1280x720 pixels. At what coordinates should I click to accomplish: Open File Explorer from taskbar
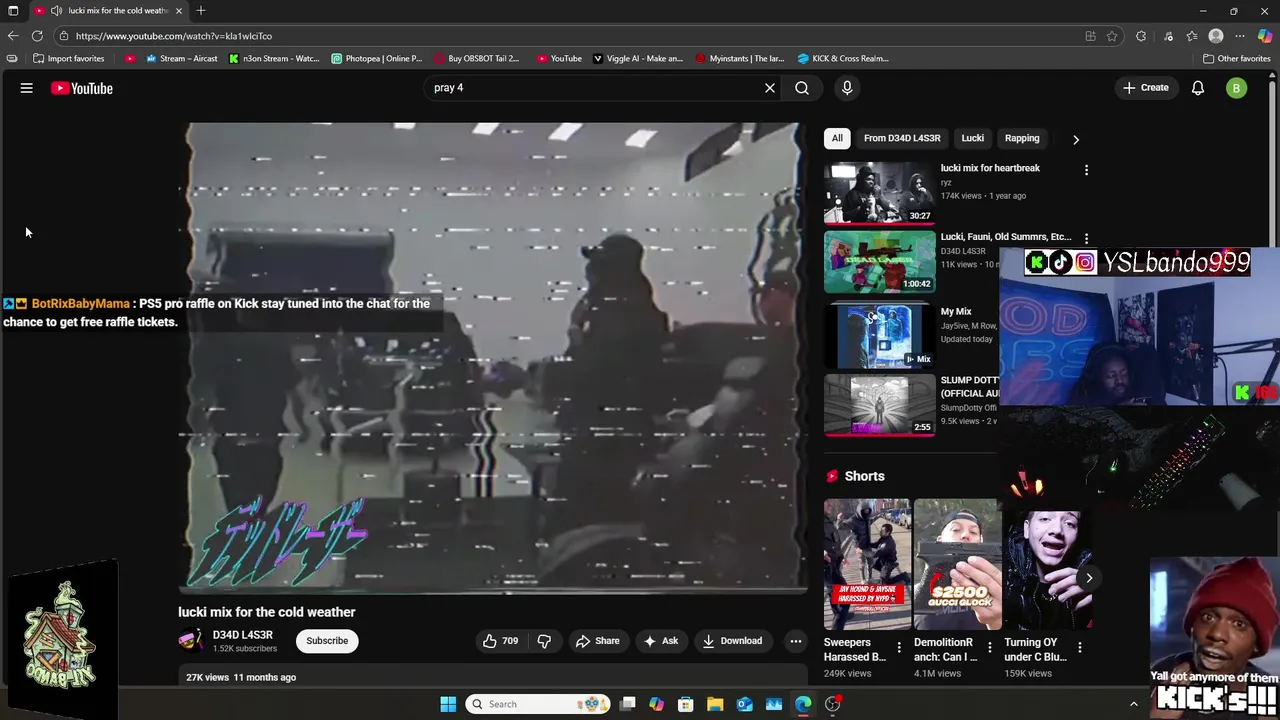715,704
